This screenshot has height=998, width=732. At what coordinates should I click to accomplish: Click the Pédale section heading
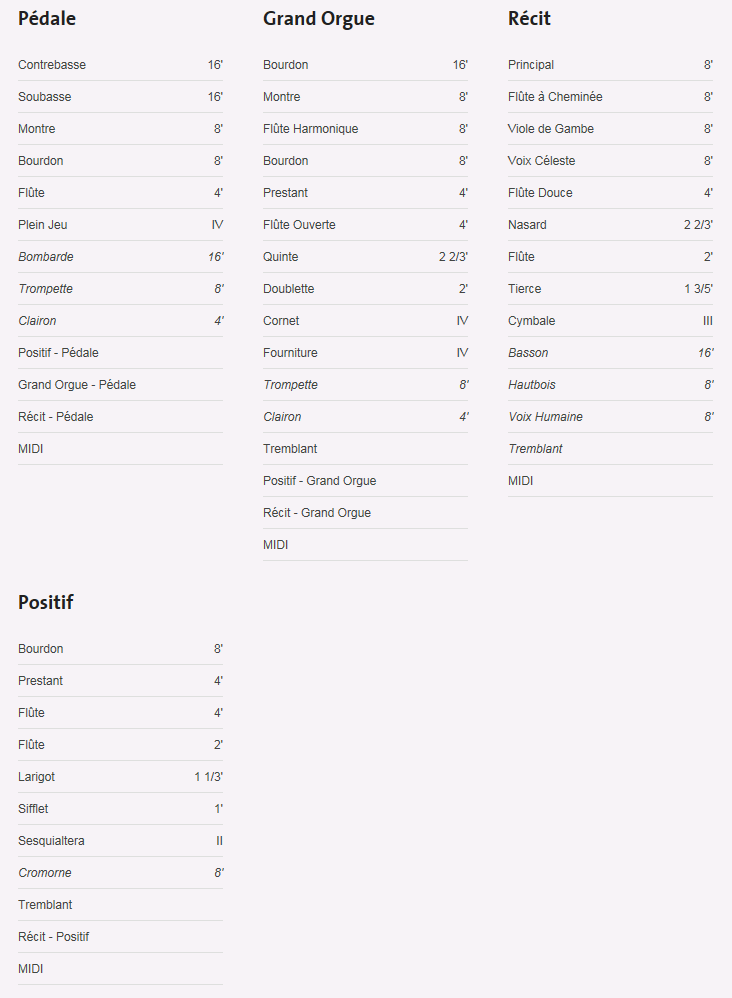pos(47,18)
